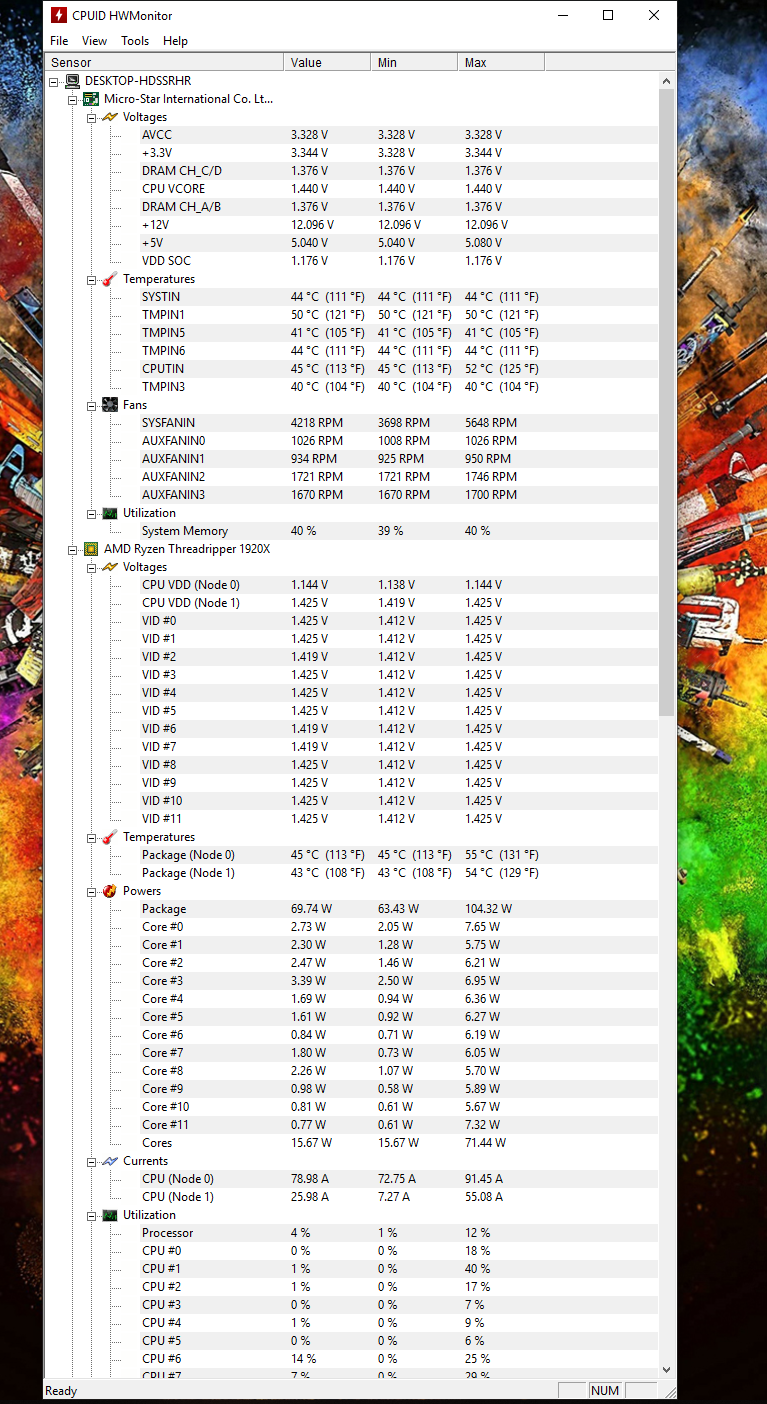The height and width of the screenshot is (1404, 767).
Task: Click the DESKTOP-HDSSRHR computer icon
Action: [x=72, y=81]
